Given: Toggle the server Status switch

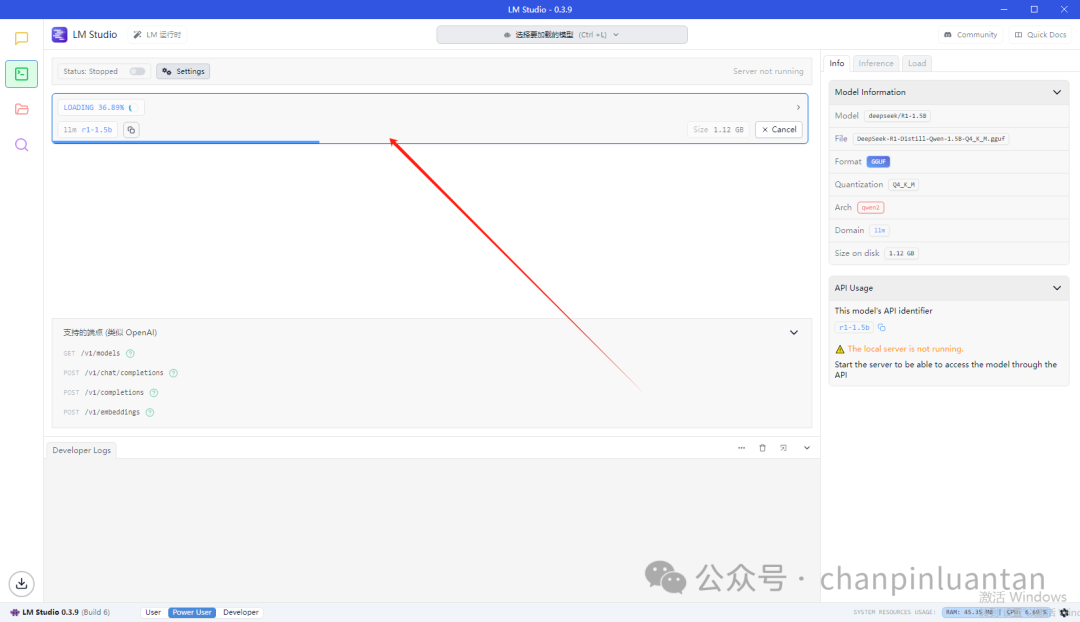Looking at the screenshot, I should pos(137,72).
